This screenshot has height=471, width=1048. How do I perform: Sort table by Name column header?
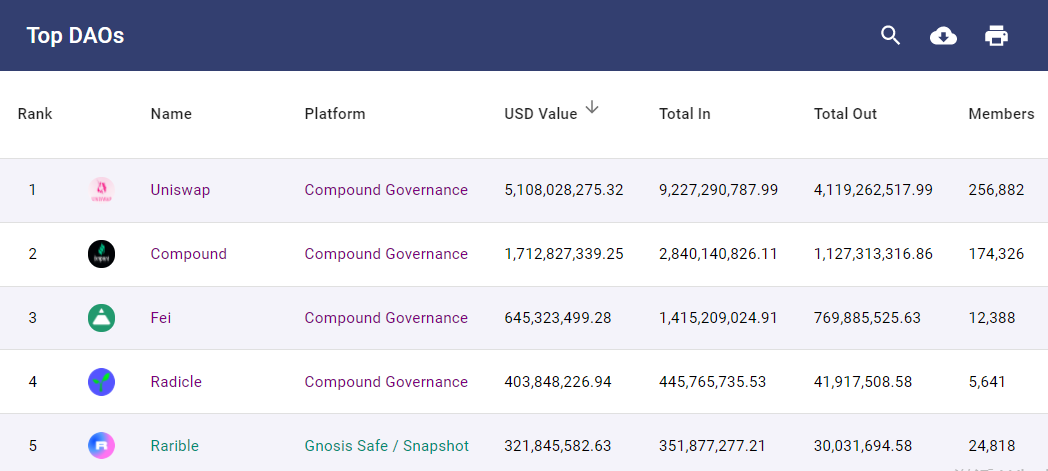coord(171,114)
